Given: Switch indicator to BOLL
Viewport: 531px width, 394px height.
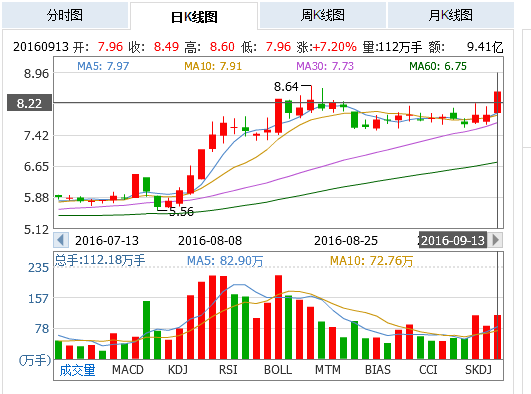Looking at the screenshot, I should point(278,370).
